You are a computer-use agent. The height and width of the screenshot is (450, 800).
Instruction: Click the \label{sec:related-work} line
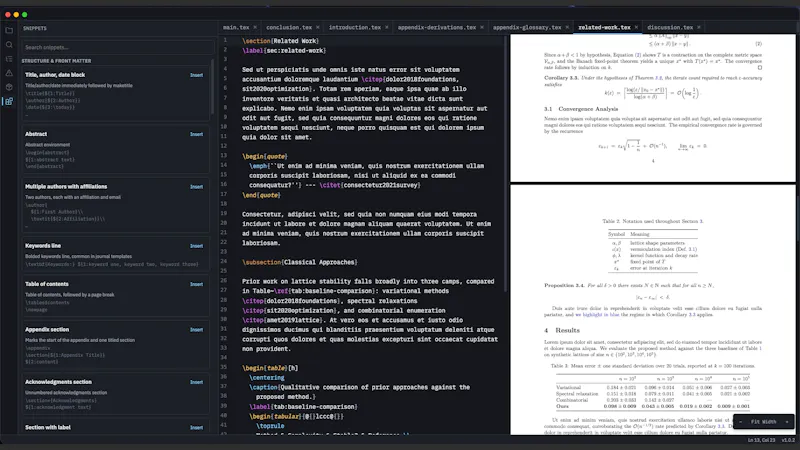click(x=284, y=51)
